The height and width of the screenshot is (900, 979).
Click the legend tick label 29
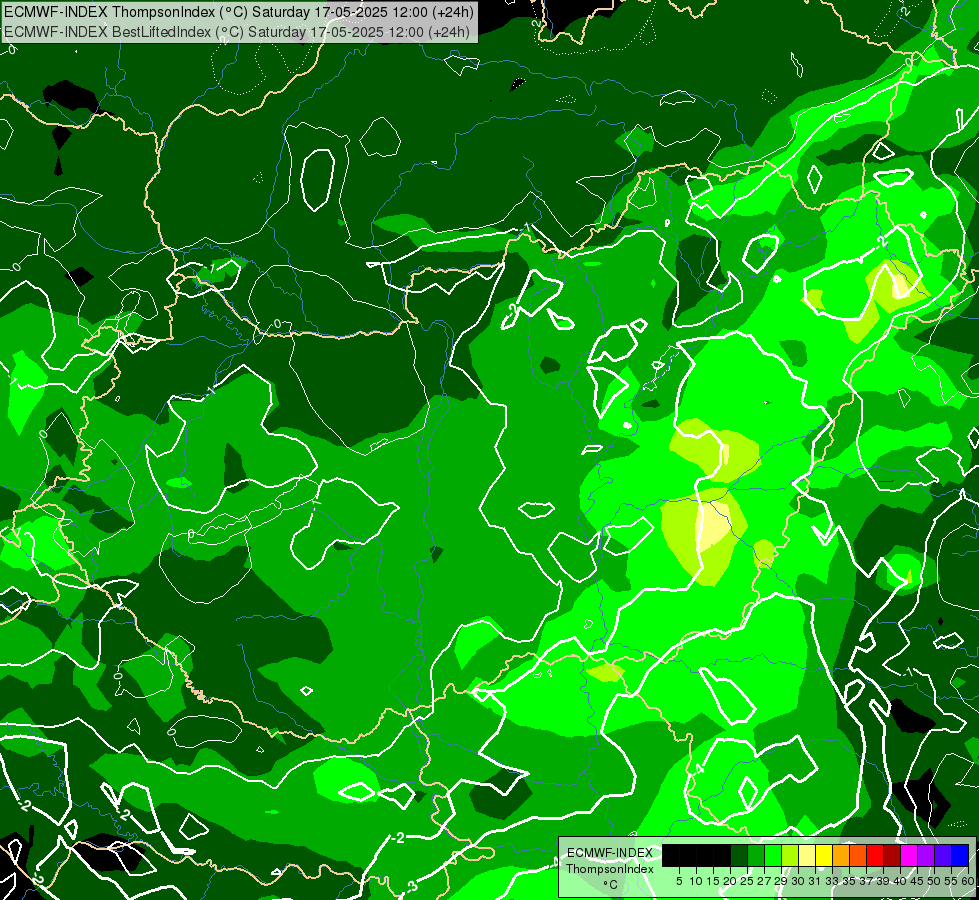[781, 881]
